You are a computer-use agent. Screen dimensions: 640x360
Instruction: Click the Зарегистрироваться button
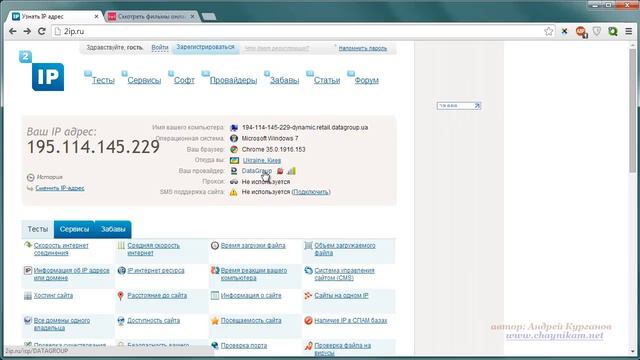point(205,47)
